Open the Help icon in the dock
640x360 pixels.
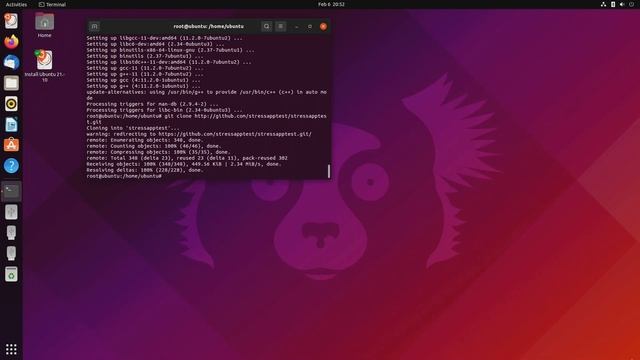click(11, 166)
